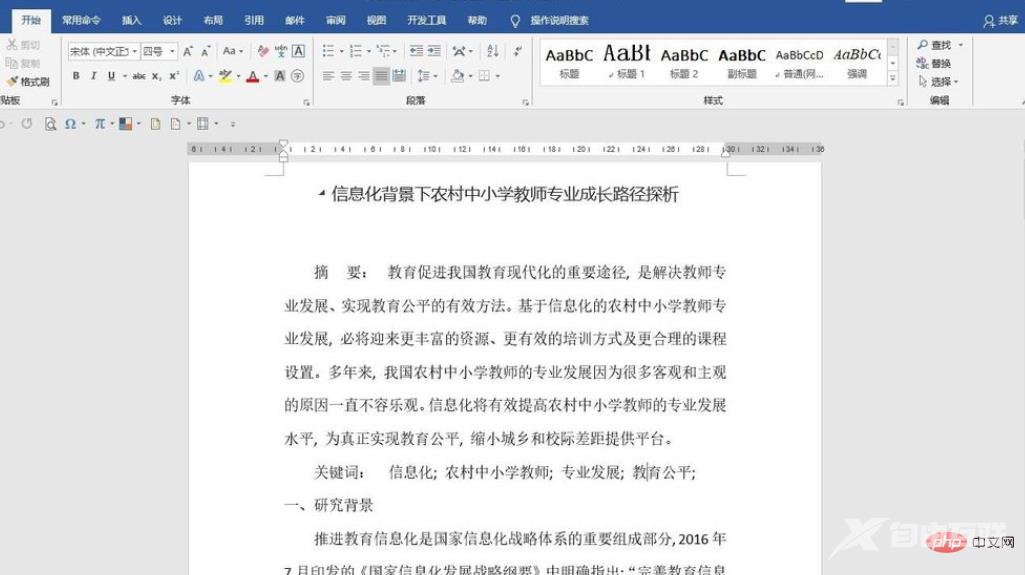
Task: Open the 审阅 (Review) ribbon tab
Action: pos(336,20)
